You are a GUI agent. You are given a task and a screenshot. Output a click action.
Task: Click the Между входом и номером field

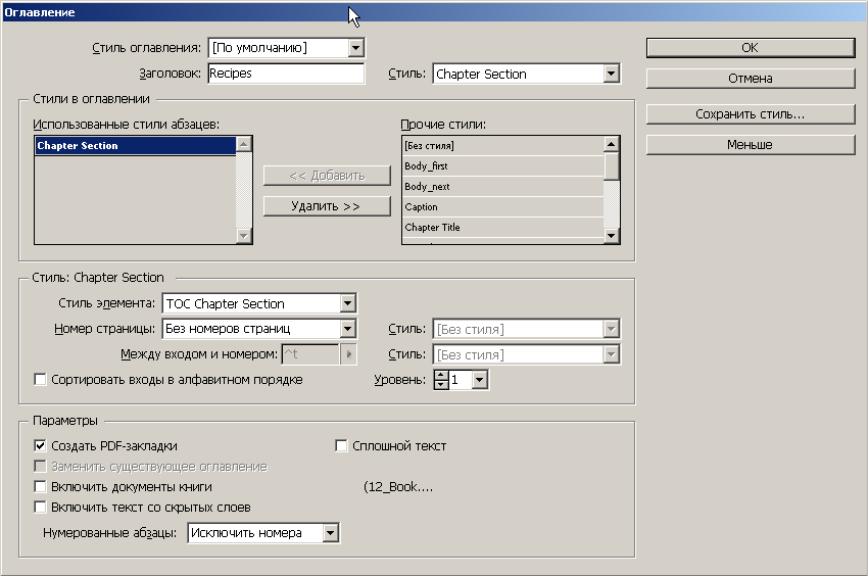311,354
